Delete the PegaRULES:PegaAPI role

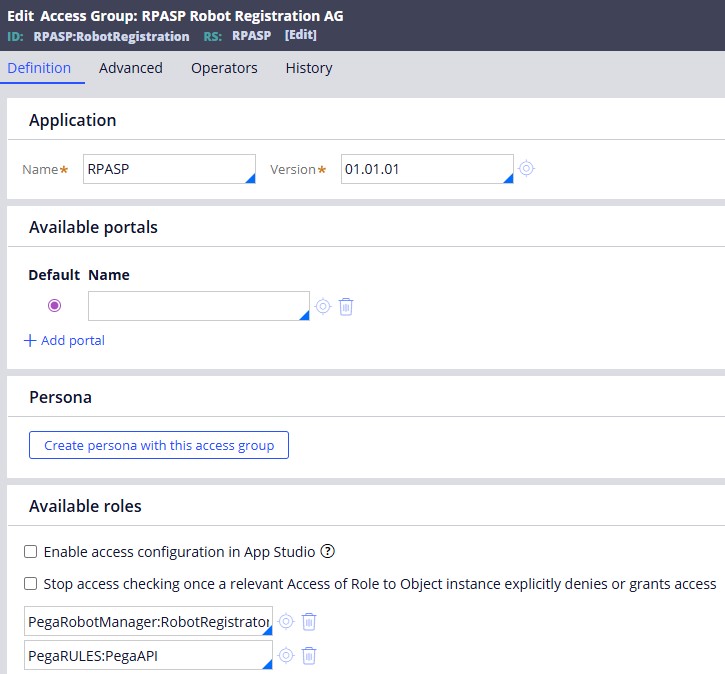coord(309,656)
